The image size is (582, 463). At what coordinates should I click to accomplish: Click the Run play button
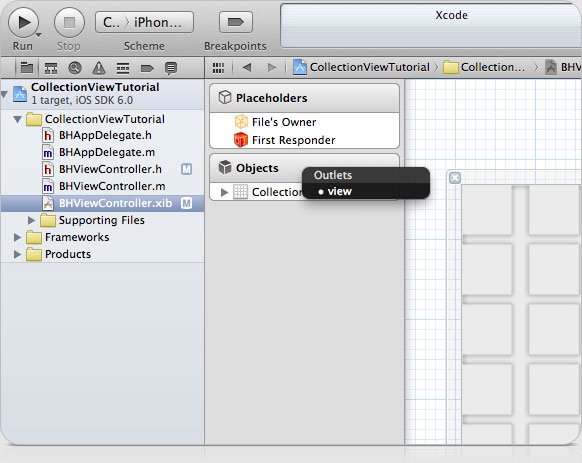(23, 22)
